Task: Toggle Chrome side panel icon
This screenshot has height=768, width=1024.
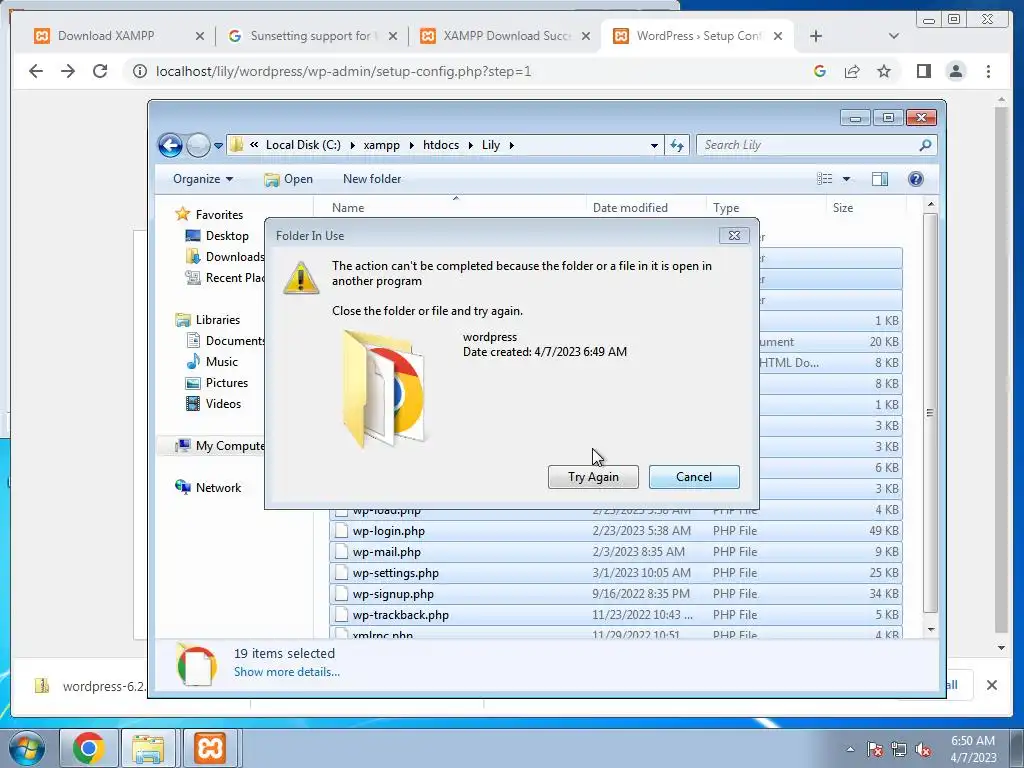Action: 923,71
